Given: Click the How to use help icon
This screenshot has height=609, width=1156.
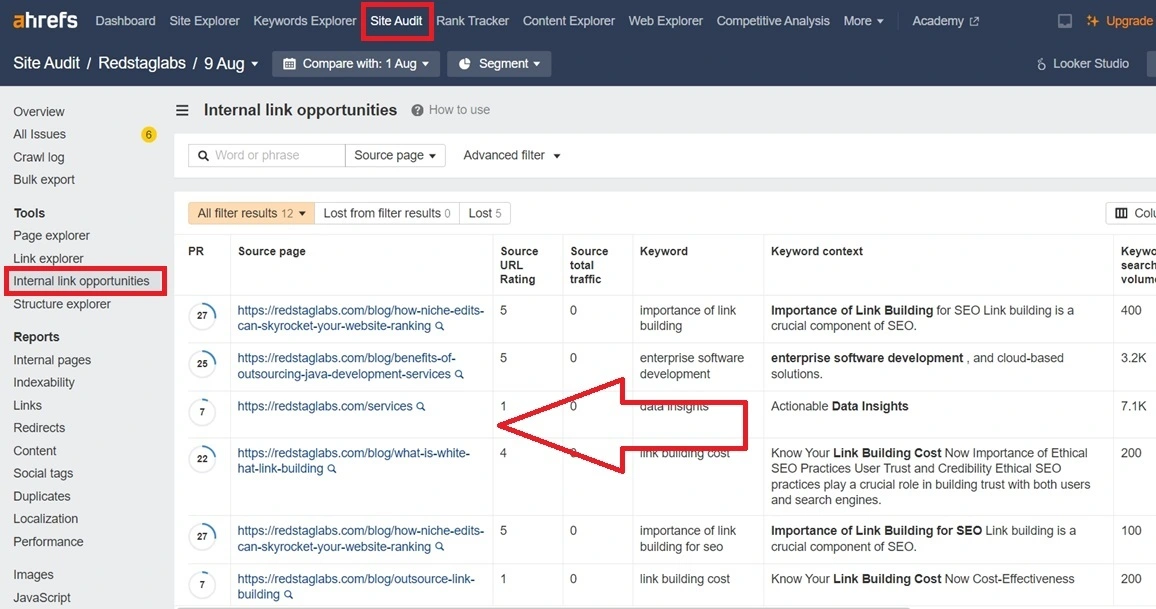Looking at the screenshot, I should (x=417, y=111).
